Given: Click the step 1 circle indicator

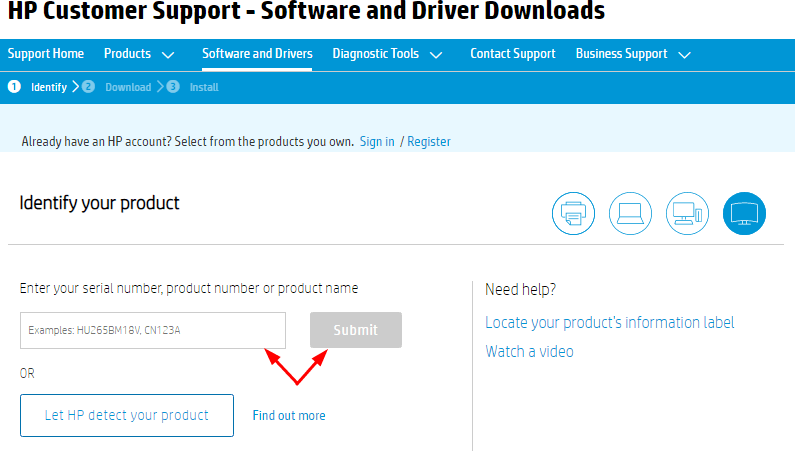Looking at the screenshot, I should 14,87.
